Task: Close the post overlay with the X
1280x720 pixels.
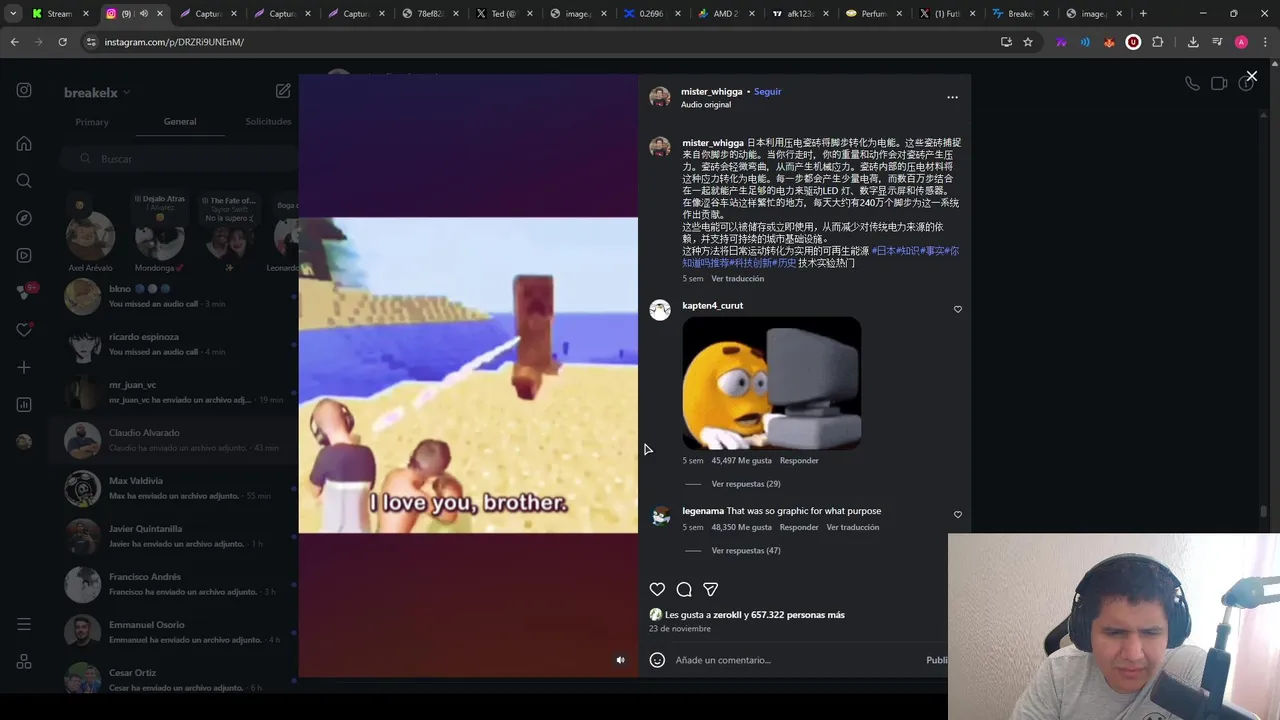Action: [x=1251, y=76]
